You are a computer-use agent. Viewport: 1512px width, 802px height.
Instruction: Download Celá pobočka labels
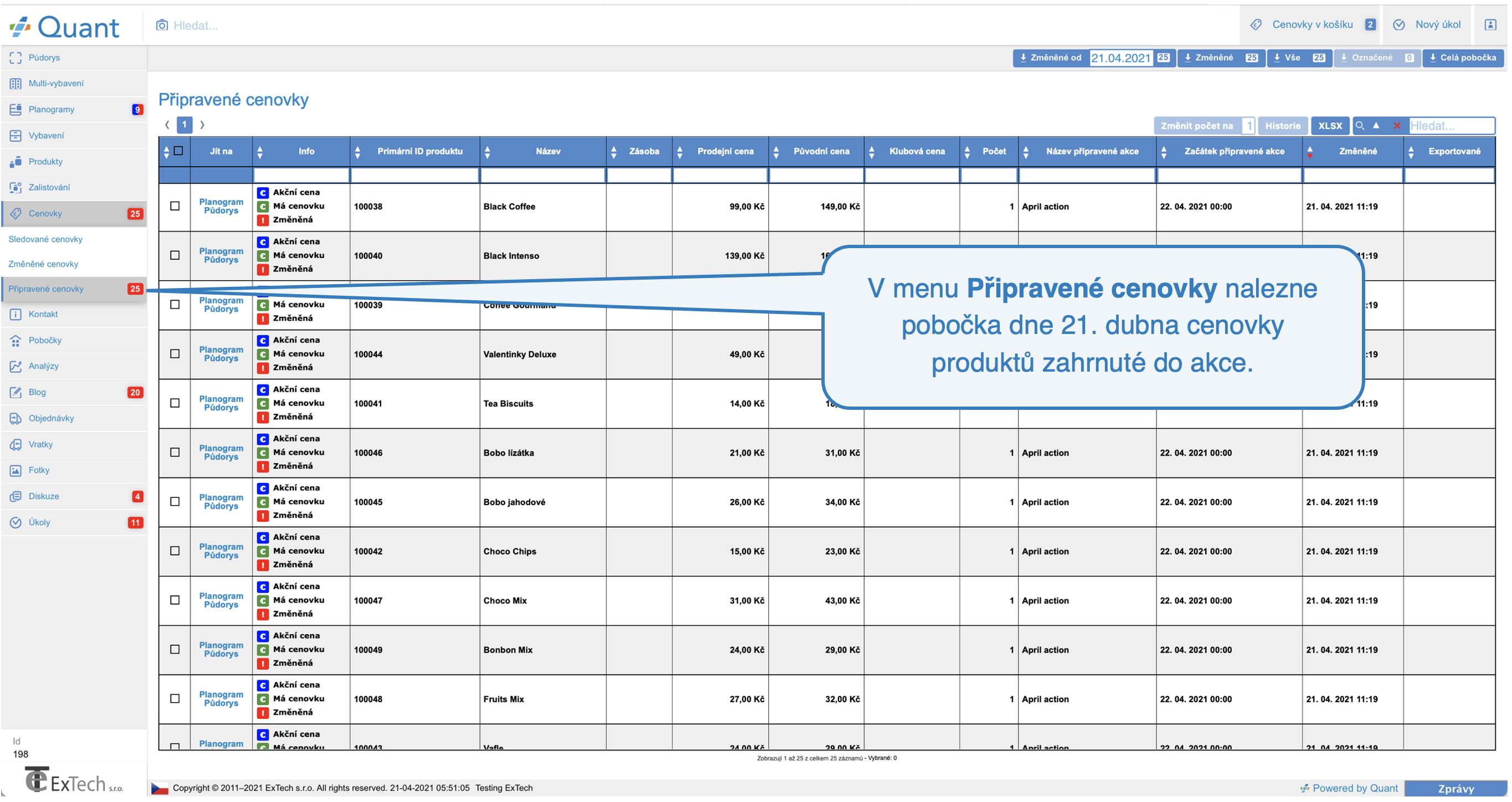pos(1463,58)
